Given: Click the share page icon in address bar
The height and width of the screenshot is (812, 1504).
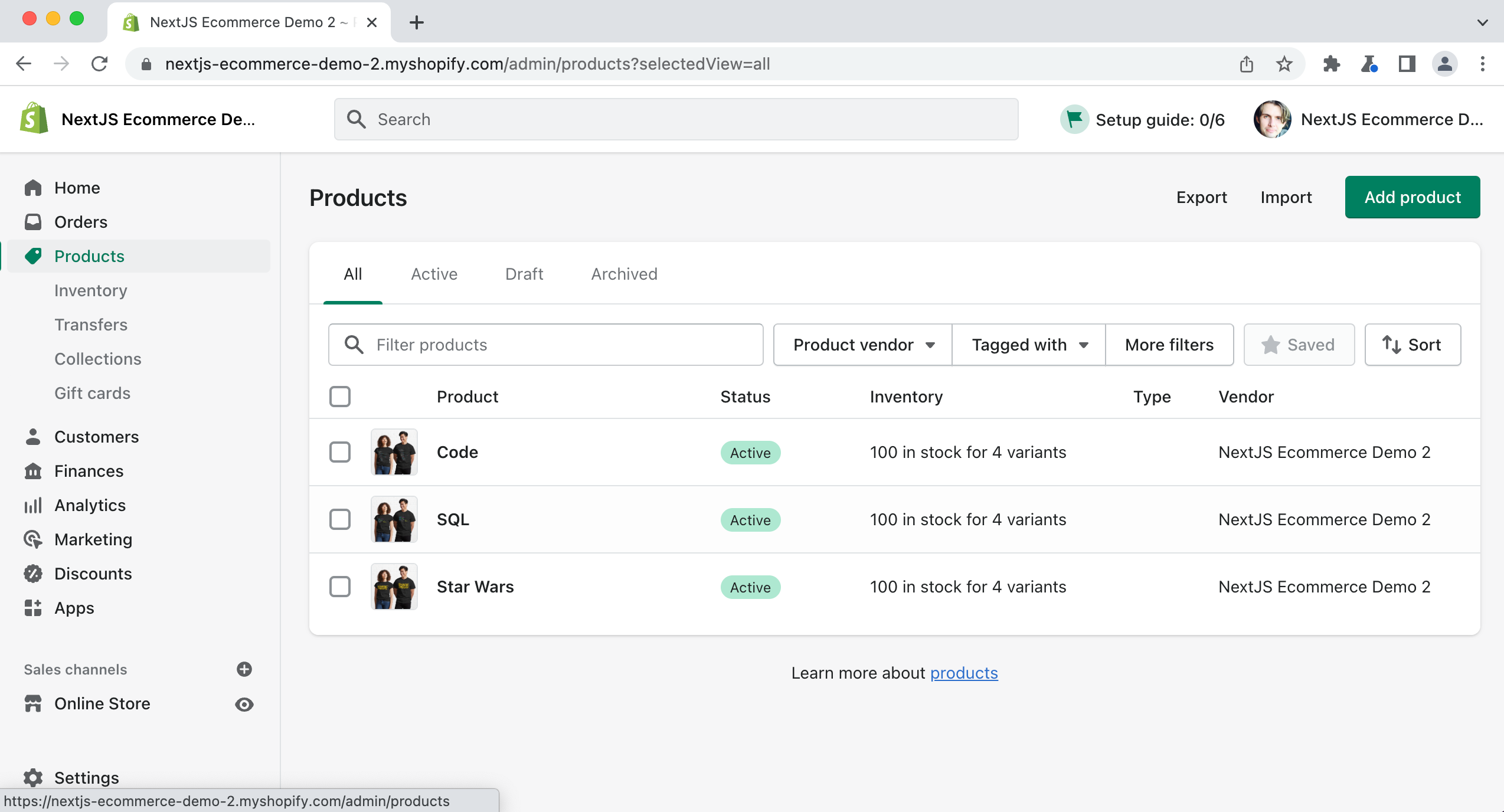Looking at the screenshot, I should 1247,64.
